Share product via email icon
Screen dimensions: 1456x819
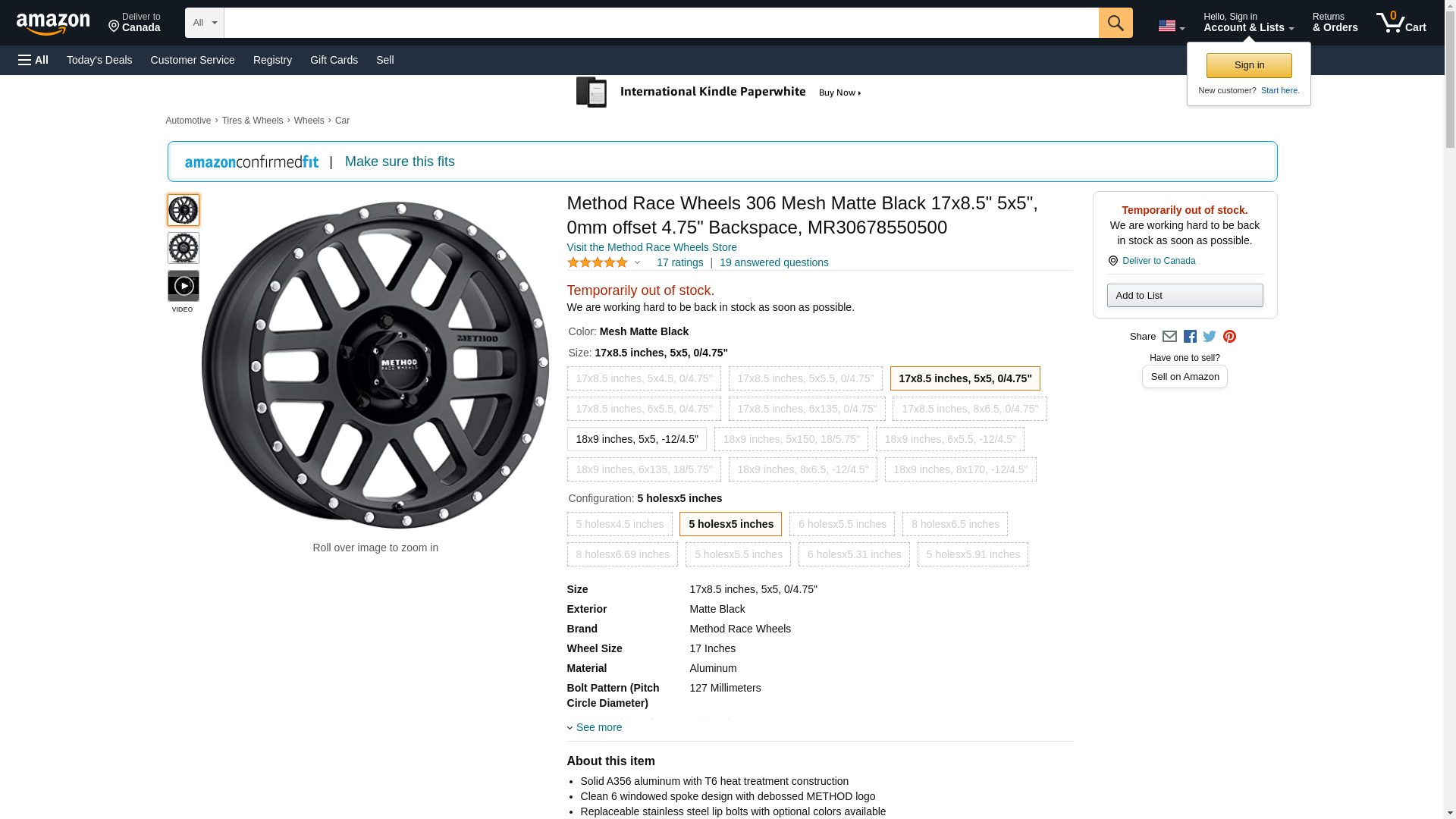click(x=1169, y=337)
